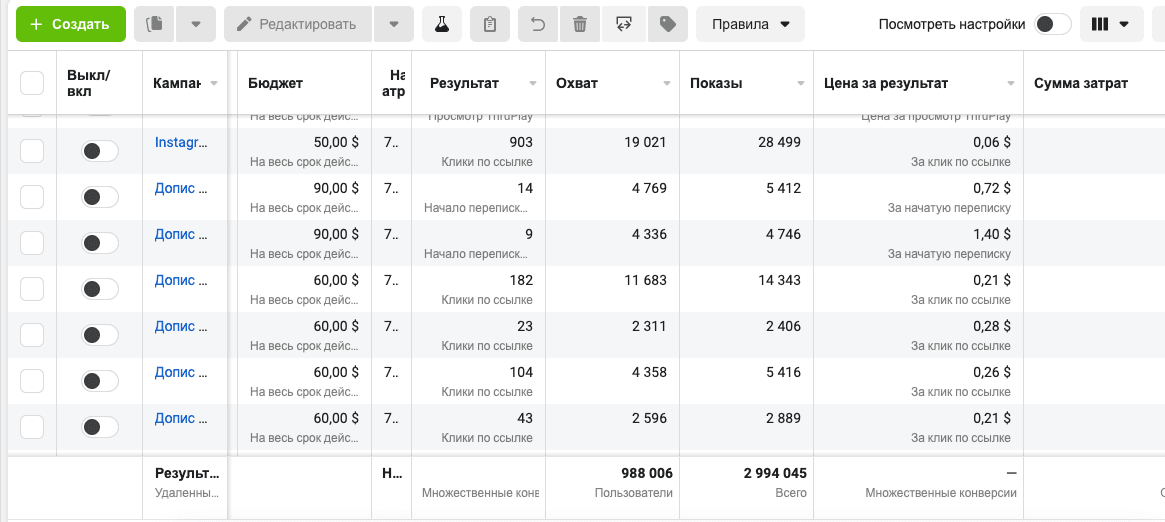The image size is (1165, 522).
Task: Open the Допис campaign link with 14 results
Action: [181, 188]
